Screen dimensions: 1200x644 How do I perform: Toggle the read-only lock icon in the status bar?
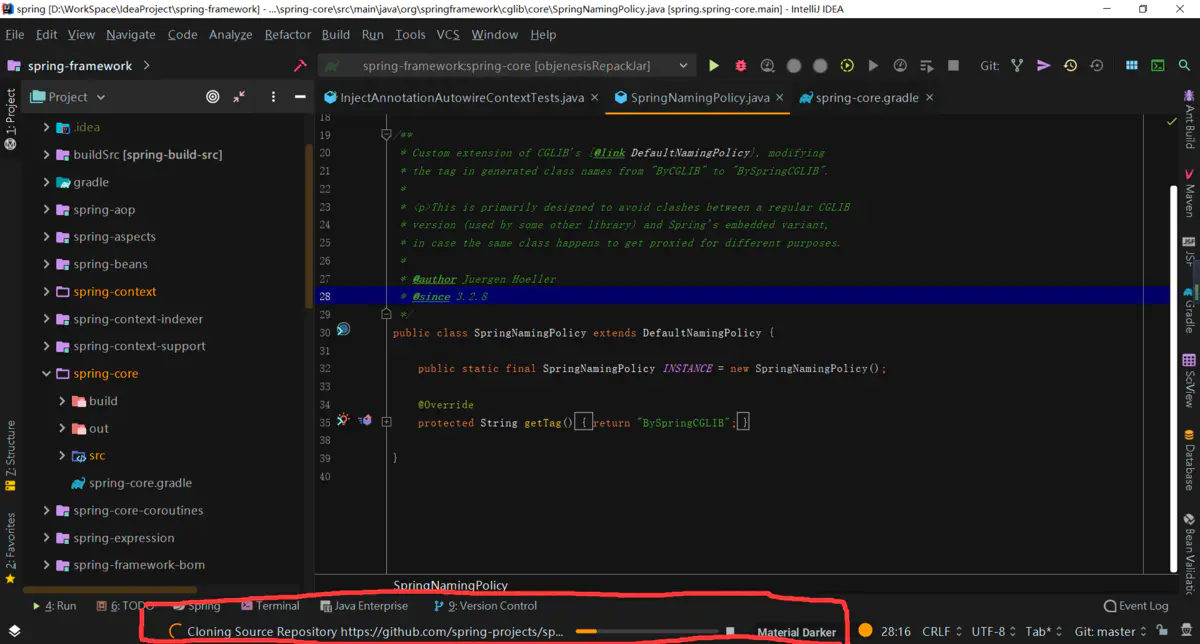click(1161, 631)
